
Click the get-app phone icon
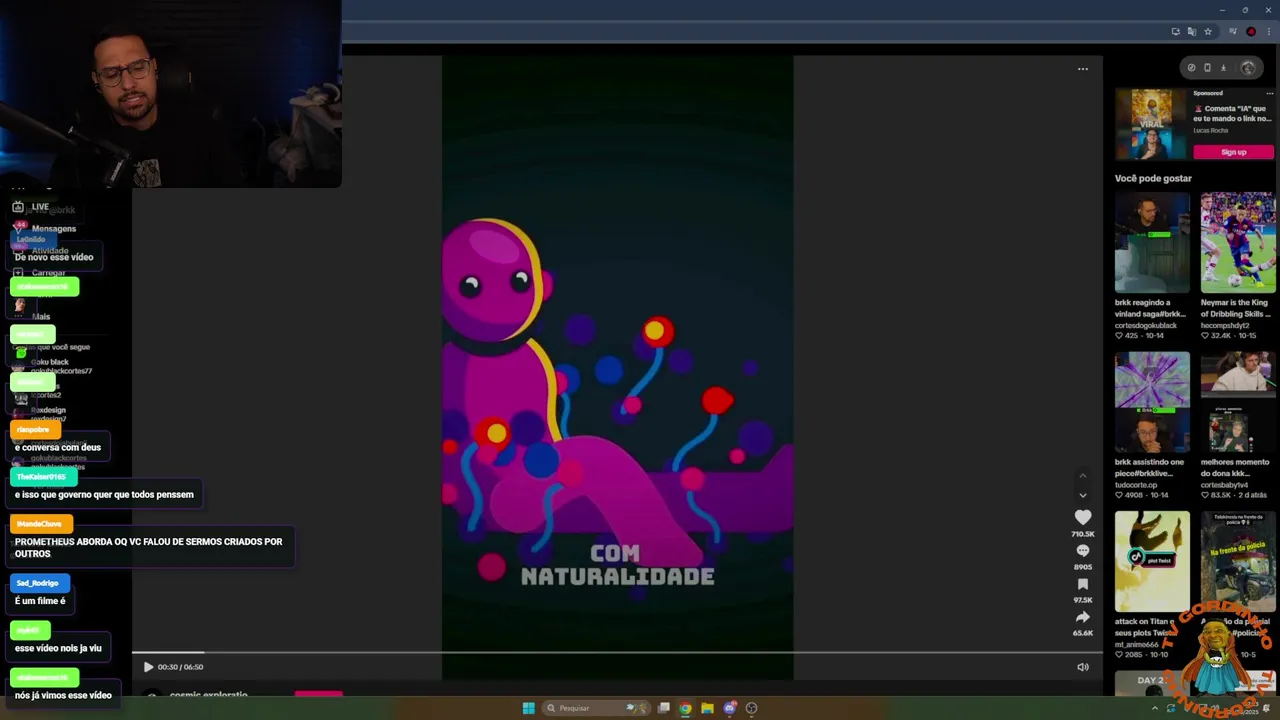pos(1207,68)
